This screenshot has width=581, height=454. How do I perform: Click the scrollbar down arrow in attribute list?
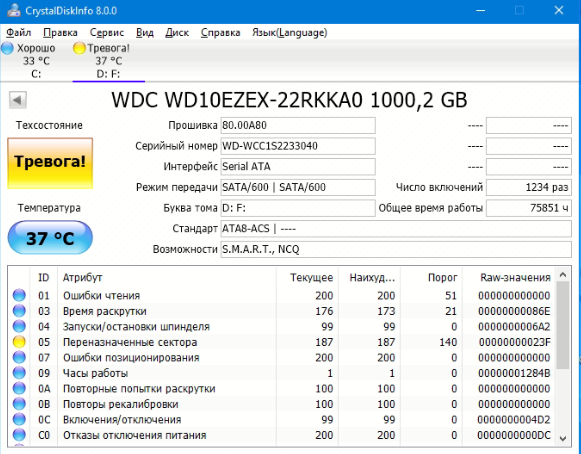coord(563,439)
